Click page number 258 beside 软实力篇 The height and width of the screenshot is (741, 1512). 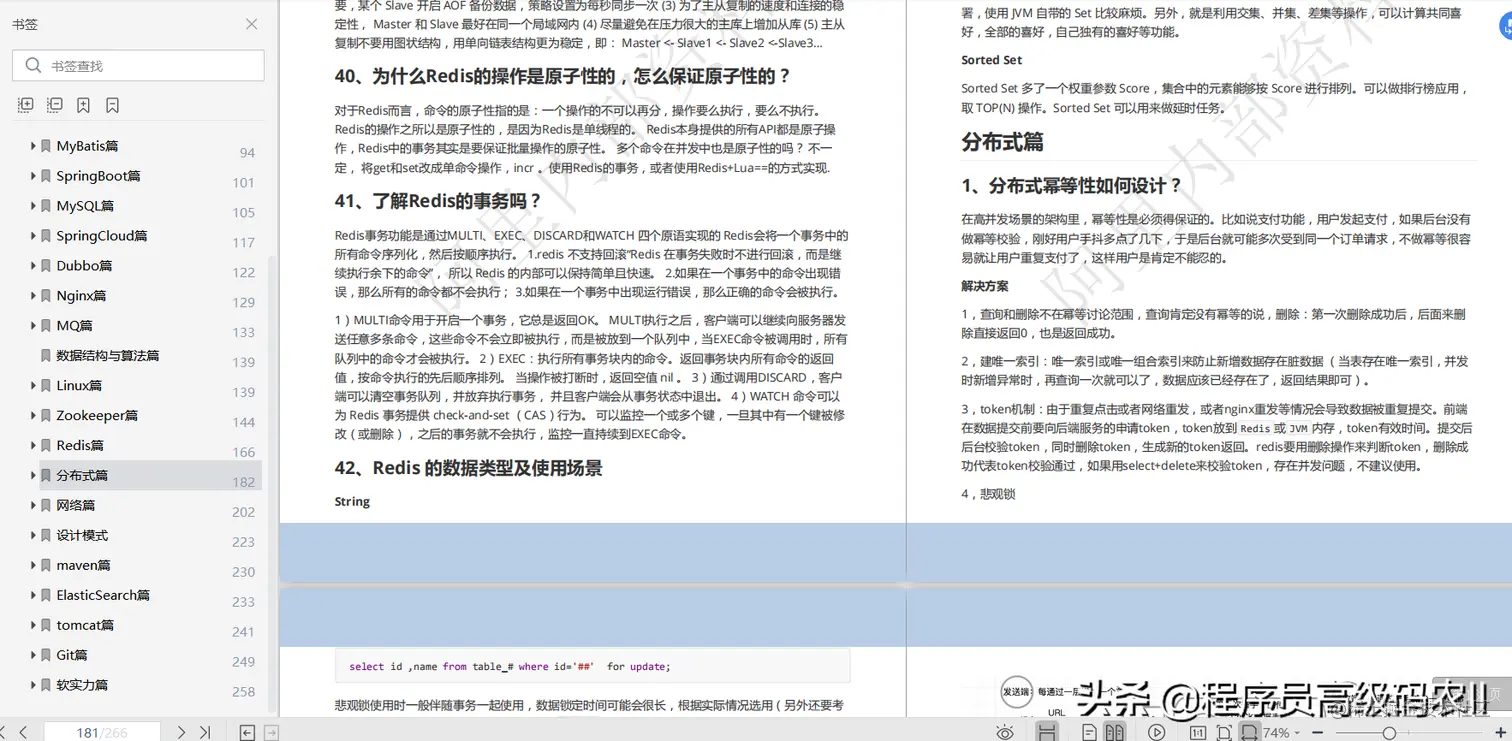point(244,692)
